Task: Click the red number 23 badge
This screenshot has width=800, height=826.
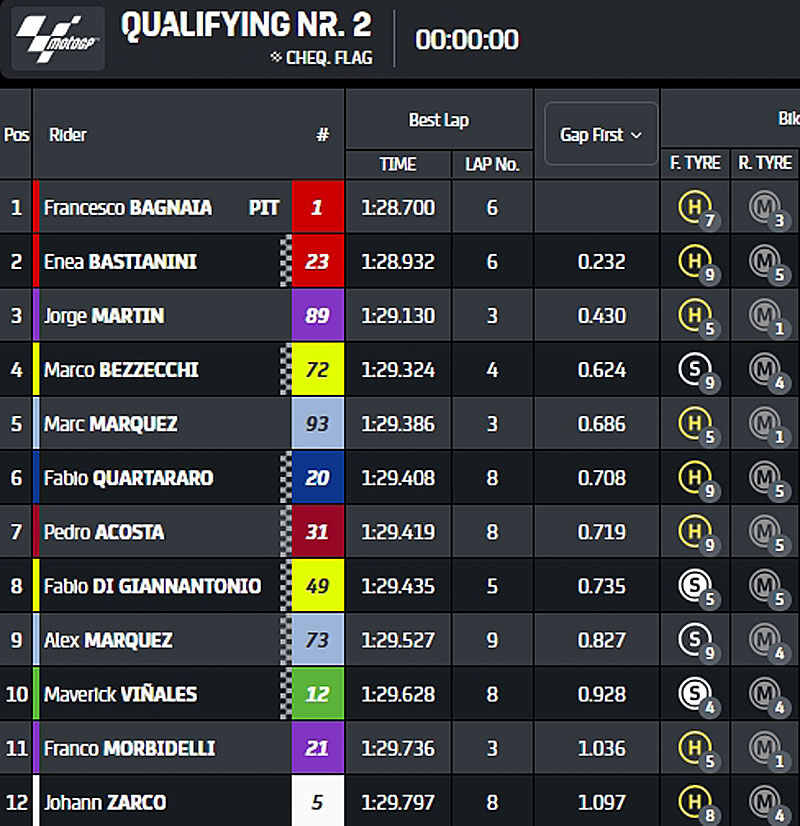Action: coord(317,262)
